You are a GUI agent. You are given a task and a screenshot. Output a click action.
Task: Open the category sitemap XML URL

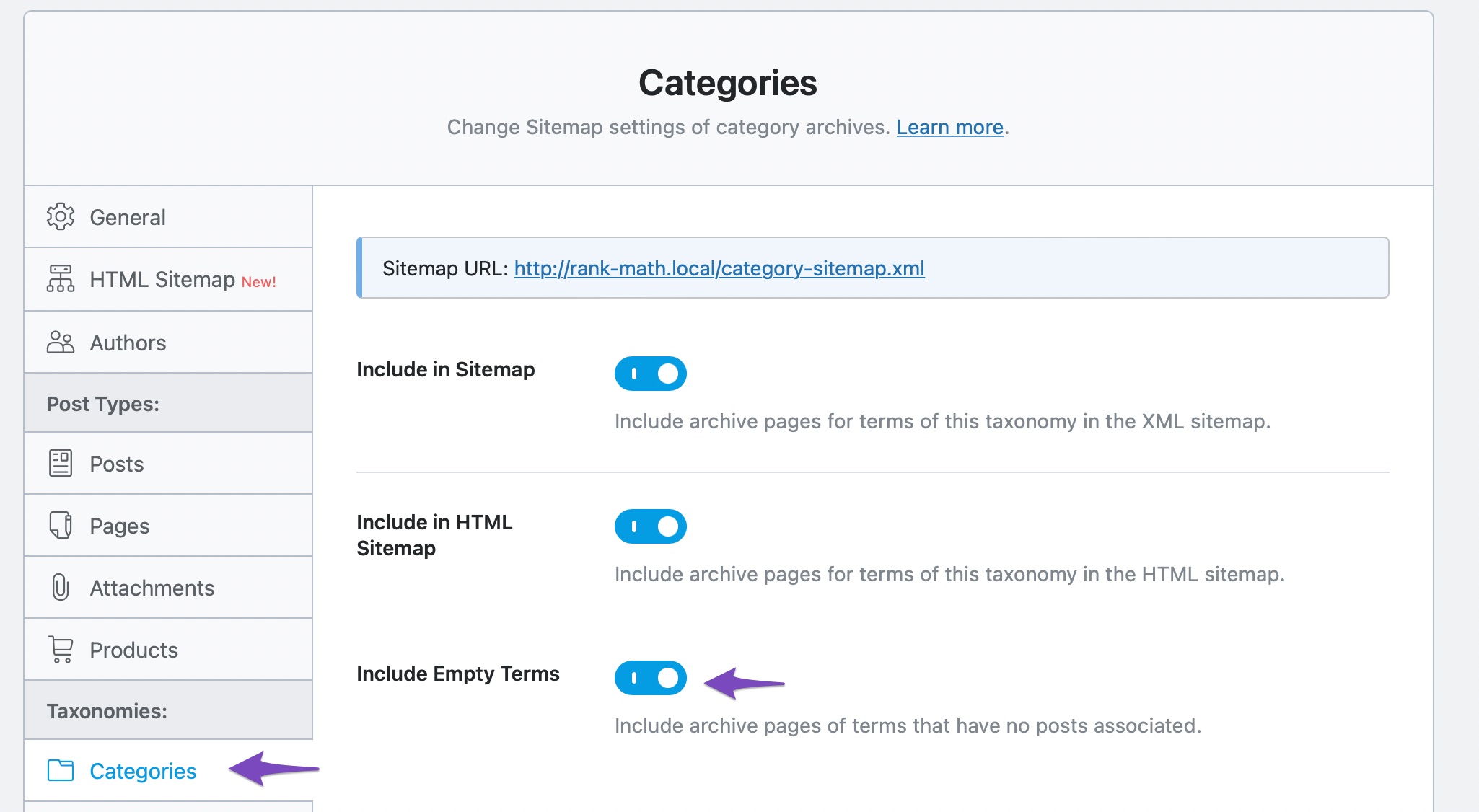pos(718,267)
